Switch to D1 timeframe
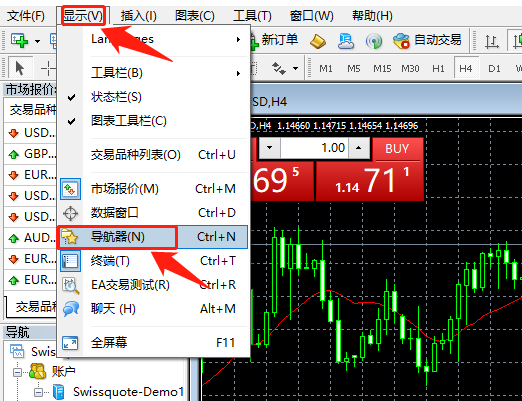 coord(494,69)
